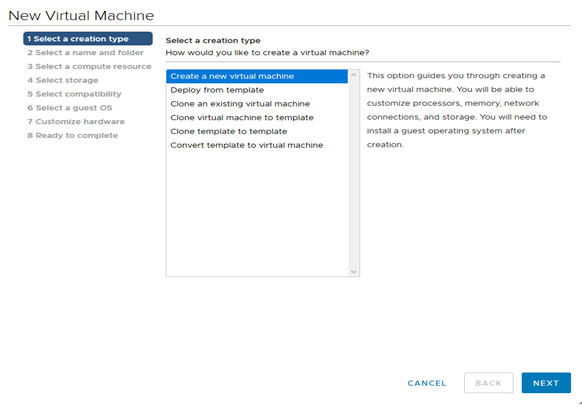
Task: Choose 'Deploy from template' in the list
Action: (257, 90)
